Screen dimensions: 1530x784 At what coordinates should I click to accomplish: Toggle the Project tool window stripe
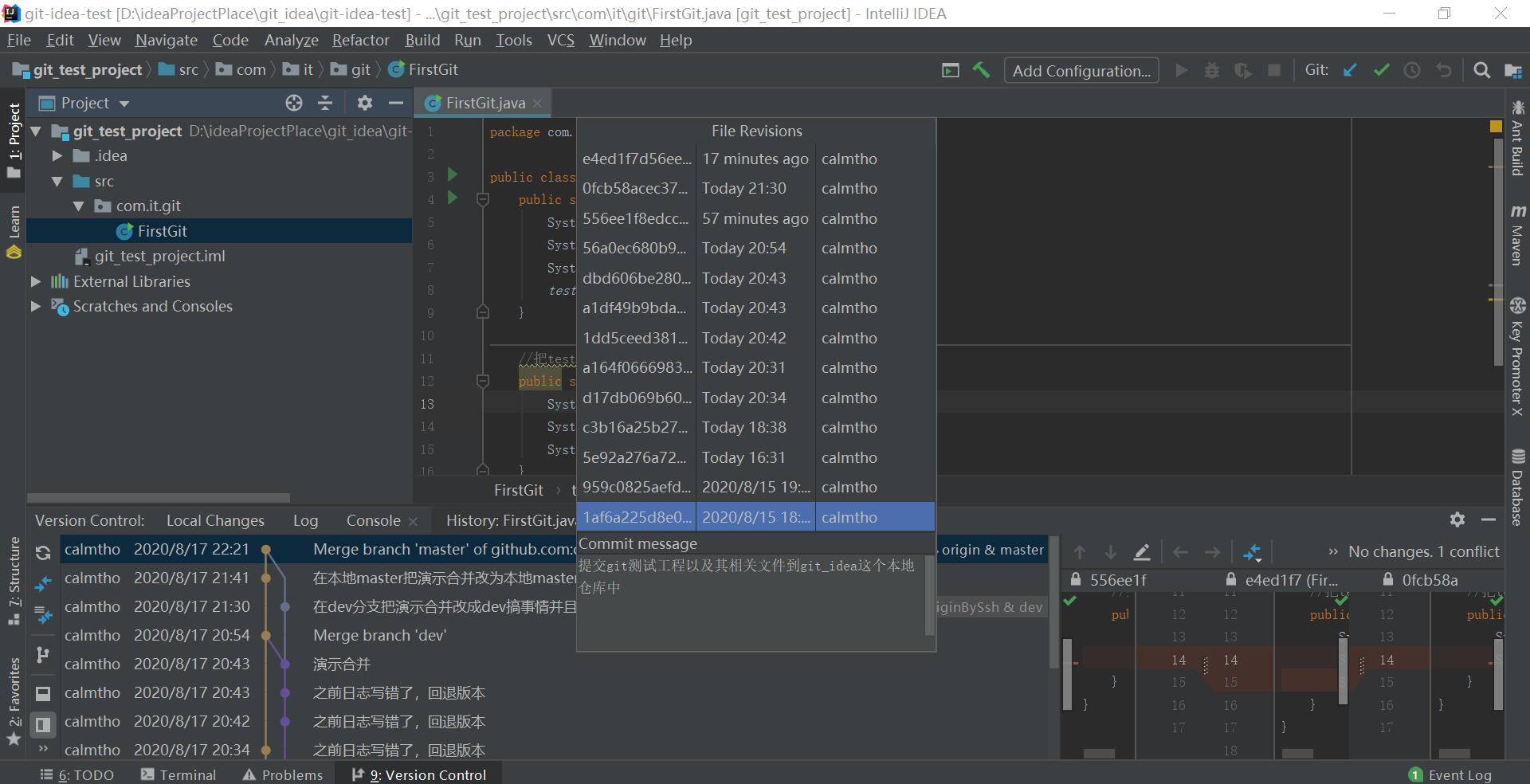(14, 140)
